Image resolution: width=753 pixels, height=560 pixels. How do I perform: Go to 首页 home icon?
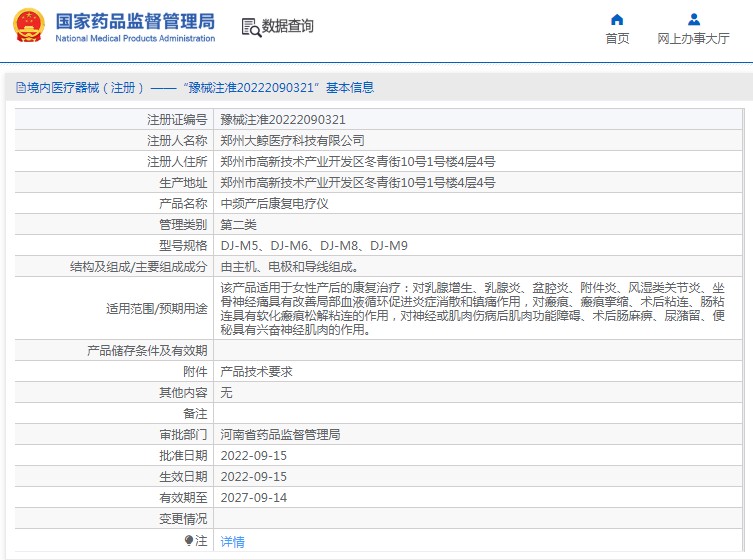click(x=617, y=20)
